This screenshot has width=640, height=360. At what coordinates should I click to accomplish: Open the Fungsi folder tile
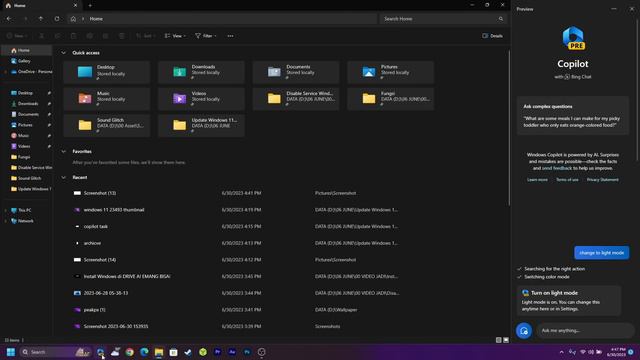point(391,98)
